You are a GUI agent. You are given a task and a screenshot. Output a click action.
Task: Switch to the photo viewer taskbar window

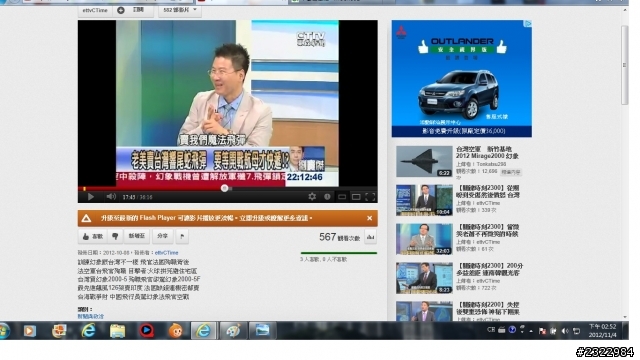pyautogui.click(x=262, y=331)
